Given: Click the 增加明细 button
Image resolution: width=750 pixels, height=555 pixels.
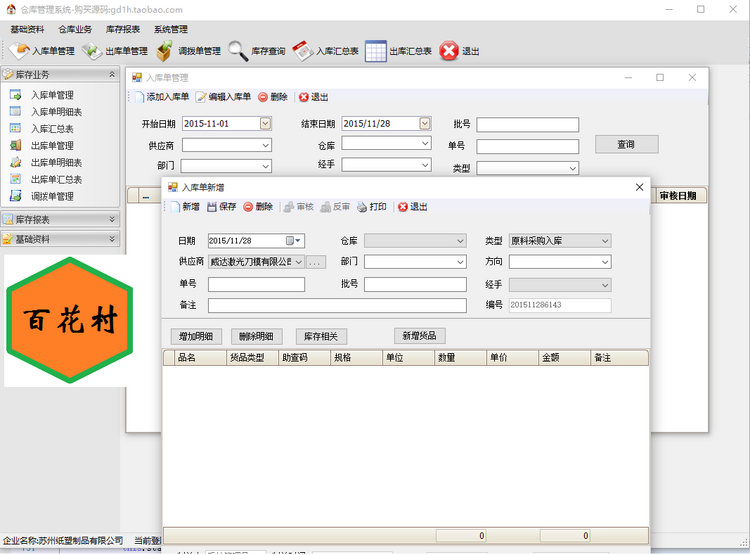Looking at the screenshot, I should 195,336.
